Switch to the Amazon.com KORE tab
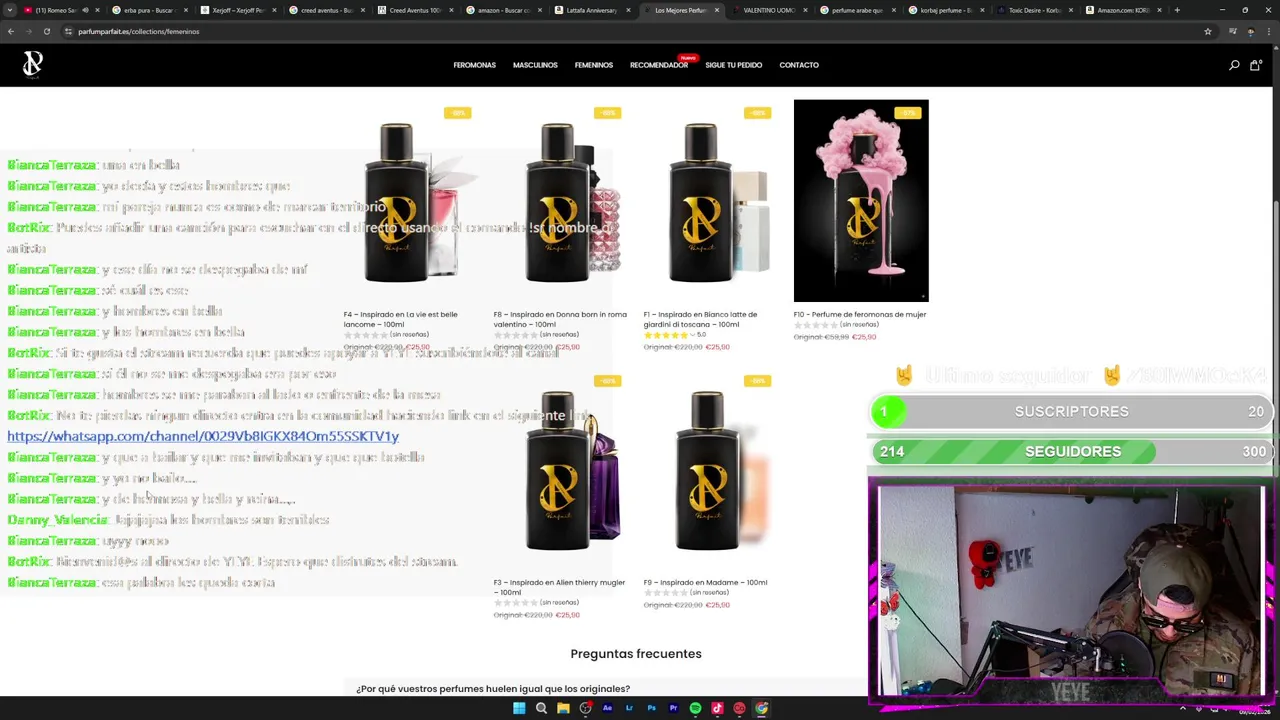Image resolution: width=1280 pixels, height=720 pixels. [1122, 10]
